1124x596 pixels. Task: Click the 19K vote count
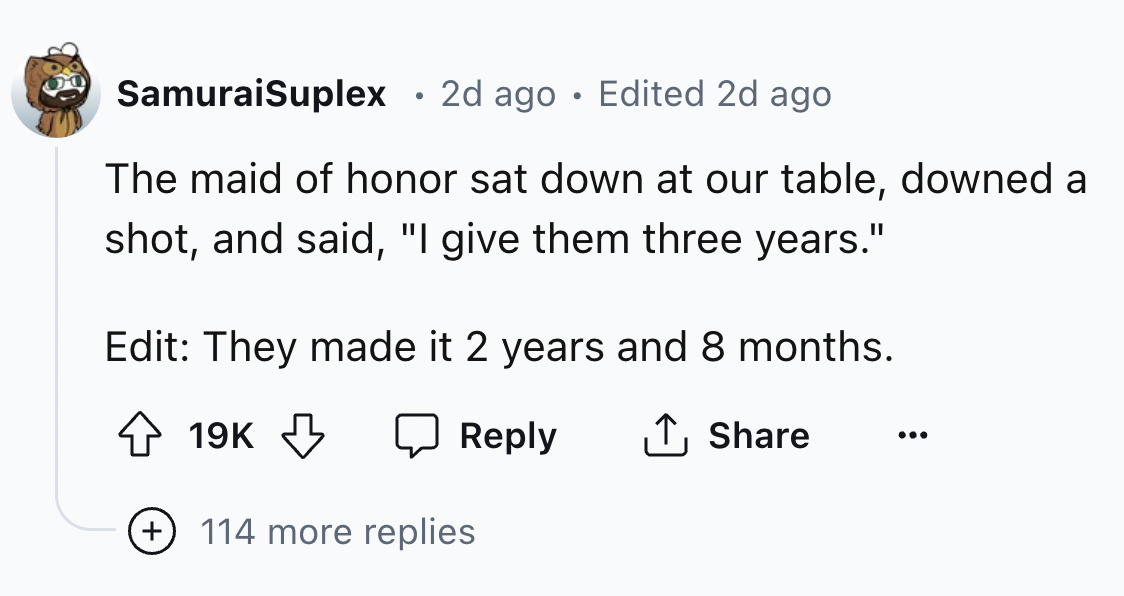tap(219, 435)
